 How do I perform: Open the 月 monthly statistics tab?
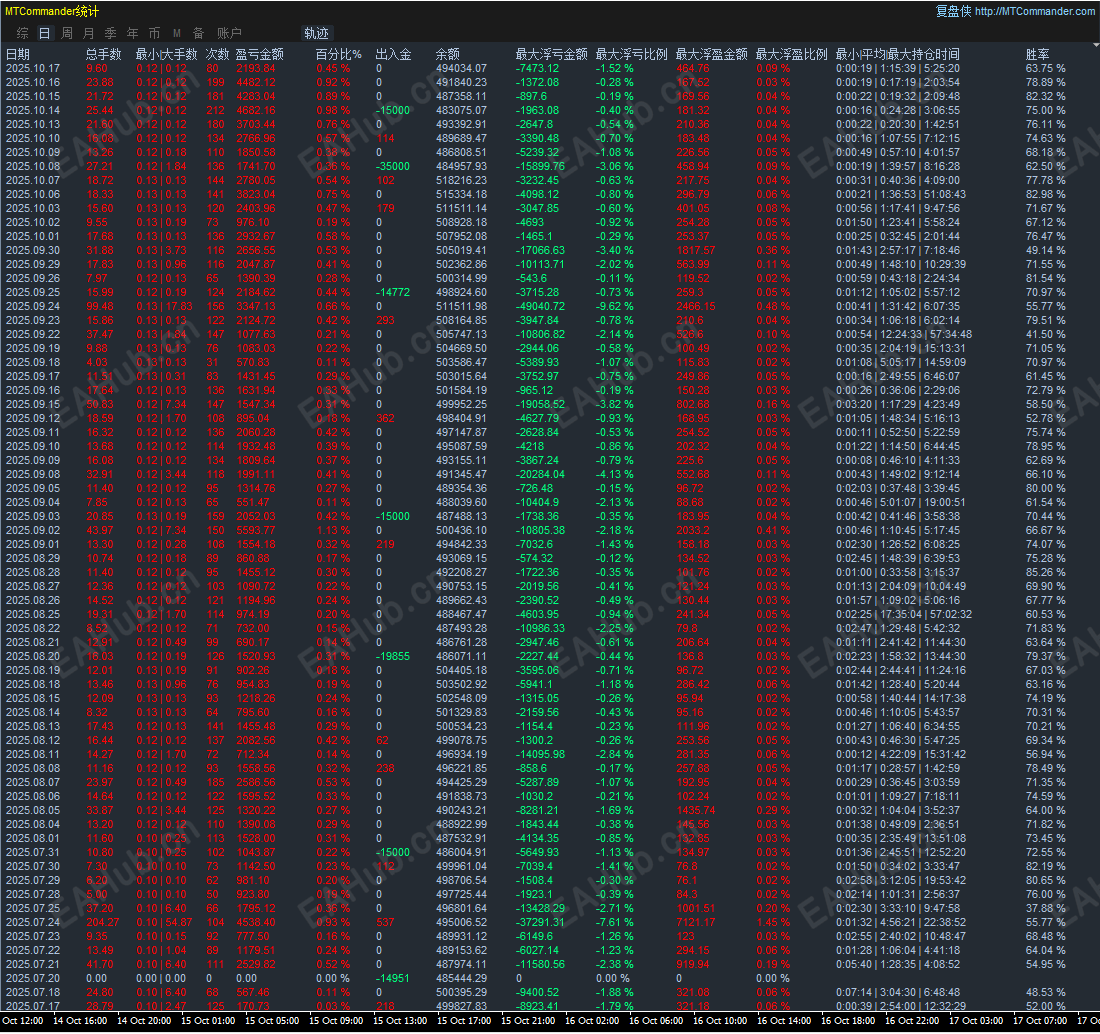88,33
